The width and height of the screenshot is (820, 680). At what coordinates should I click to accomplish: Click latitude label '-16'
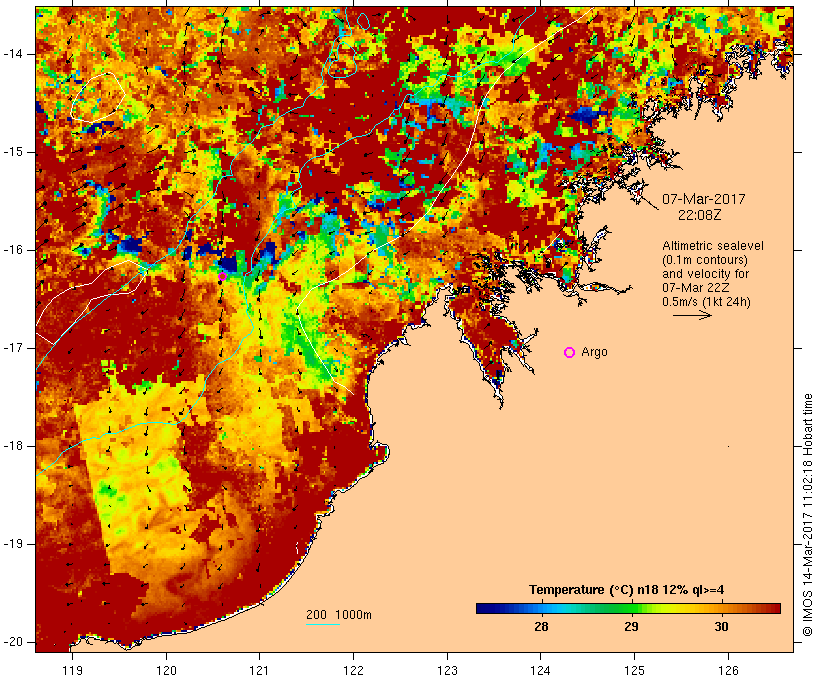pos(13,250)
